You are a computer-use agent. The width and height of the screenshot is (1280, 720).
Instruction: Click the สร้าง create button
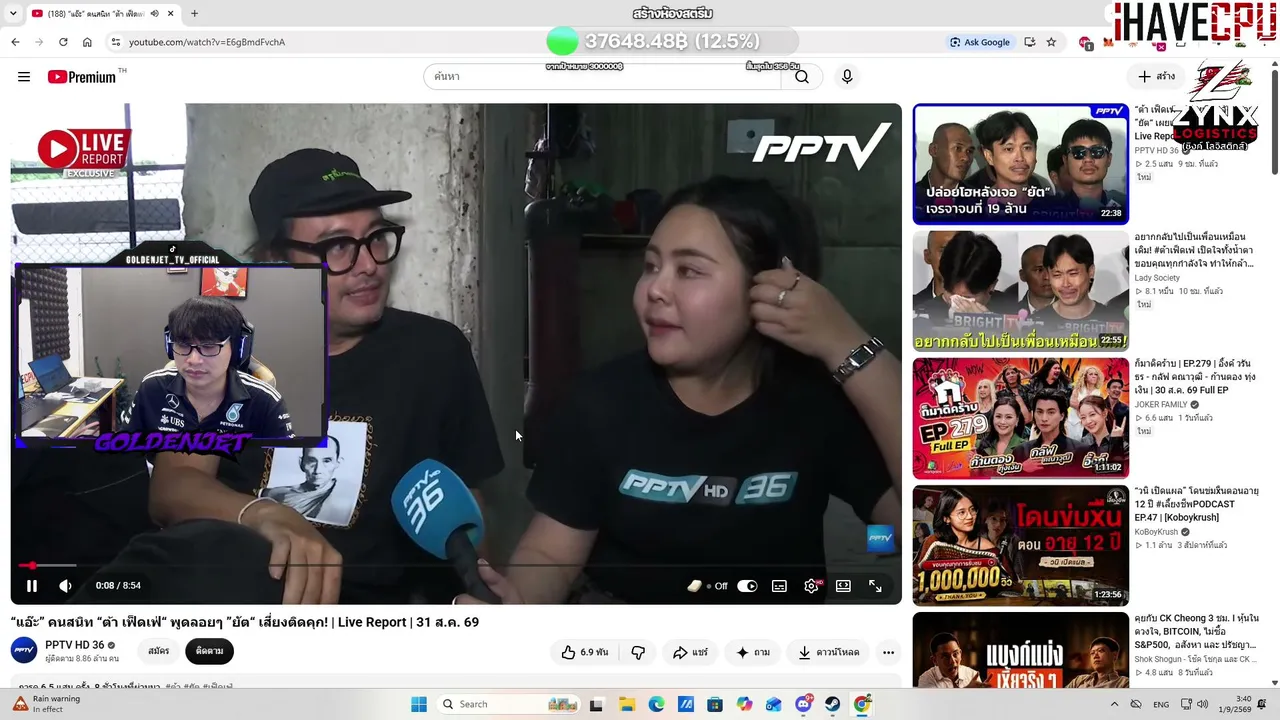1156,77
